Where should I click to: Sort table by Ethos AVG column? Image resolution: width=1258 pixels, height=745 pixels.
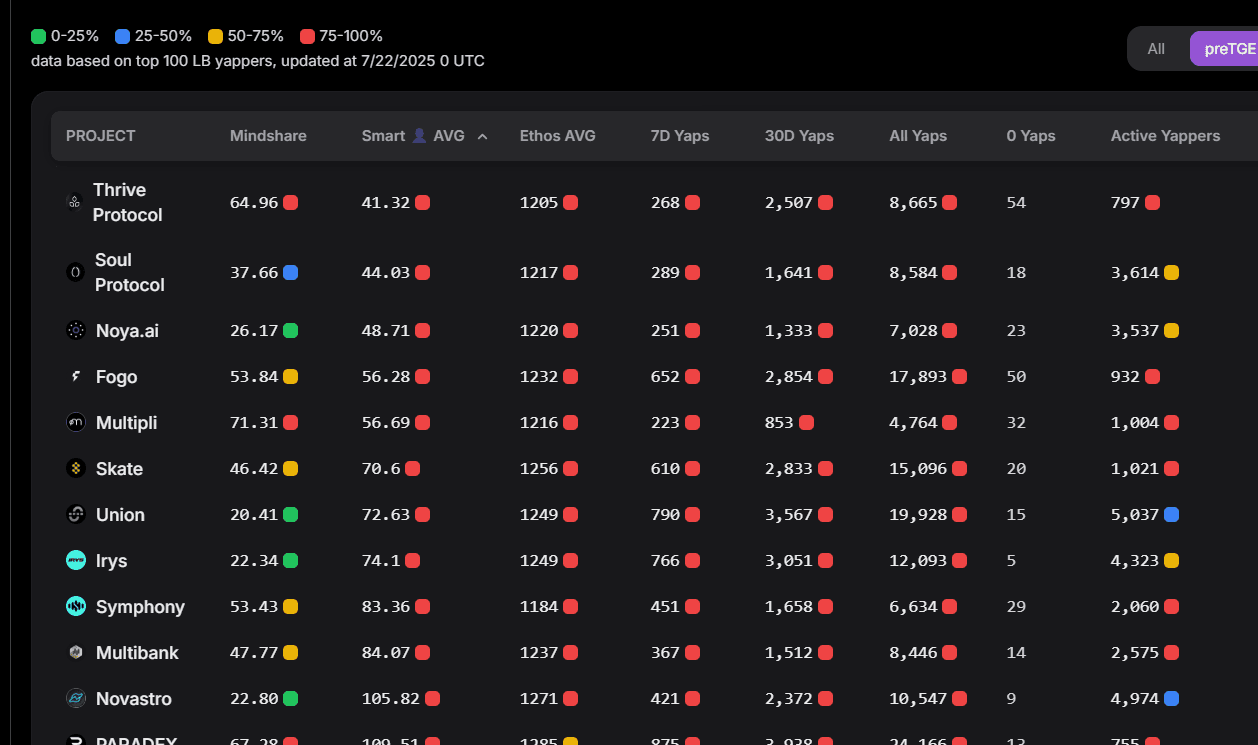tap(557, 136)
